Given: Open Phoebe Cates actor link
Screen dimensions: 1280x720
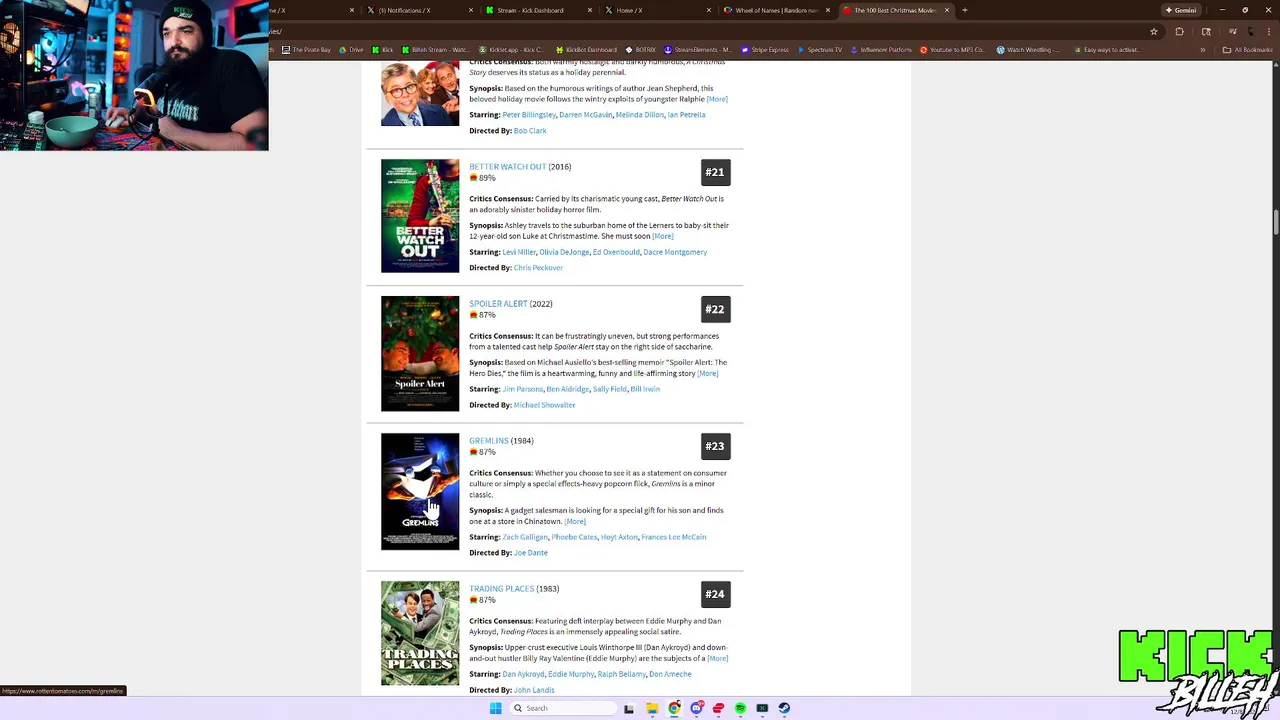Looking at the screenshot, I should pos(574,537).
